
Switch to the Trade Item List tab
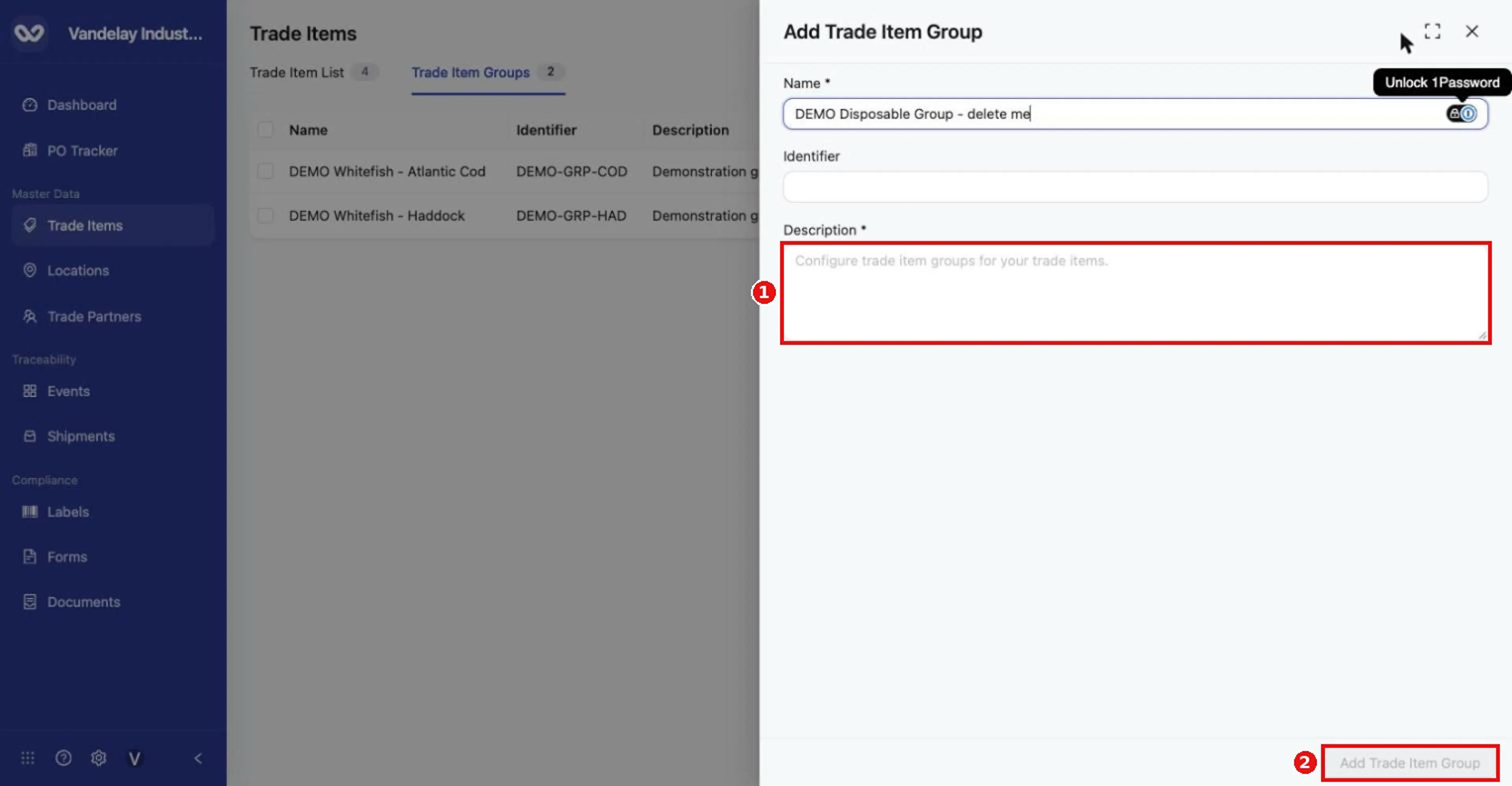[x=314, y=73]
